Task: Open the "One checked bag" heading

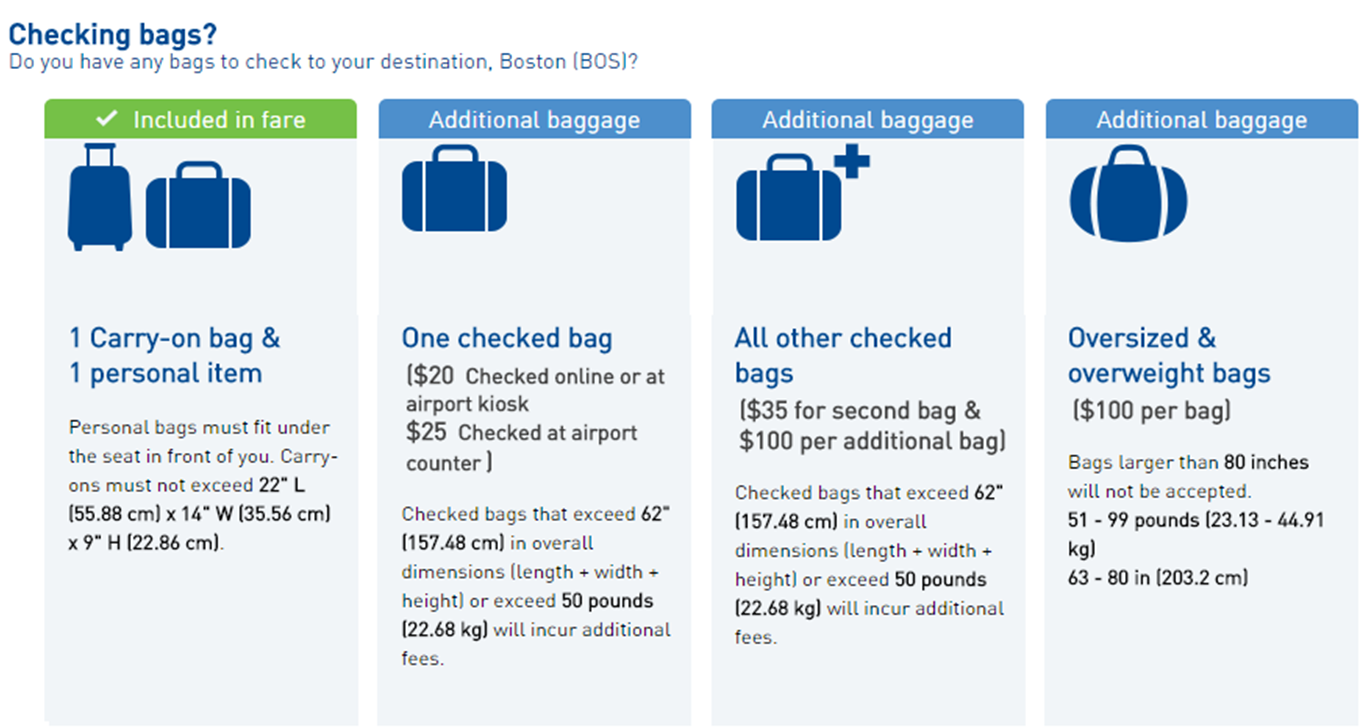Action: [x=506, y=338]
